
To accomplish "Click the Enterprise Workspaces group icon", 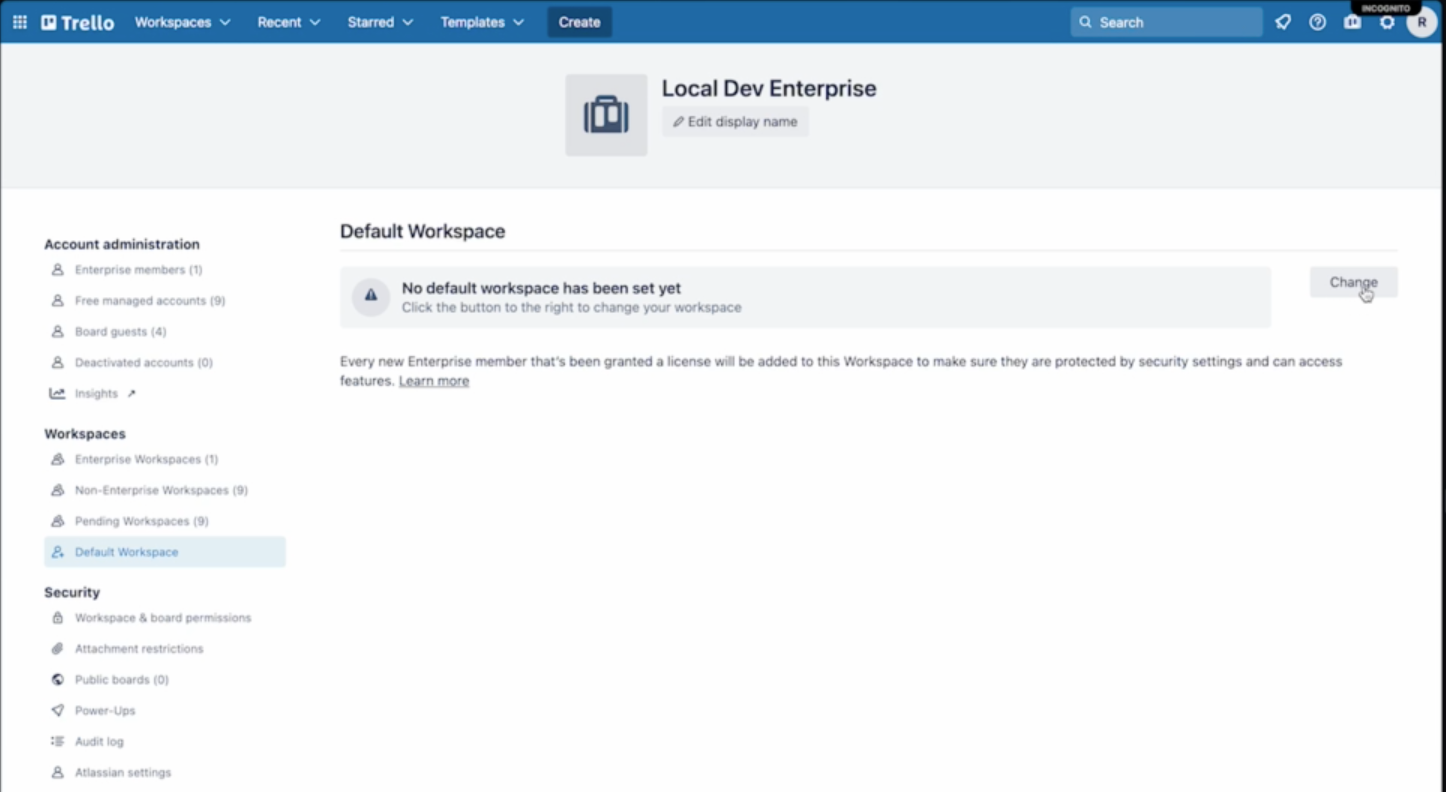I will click(58, 460).
